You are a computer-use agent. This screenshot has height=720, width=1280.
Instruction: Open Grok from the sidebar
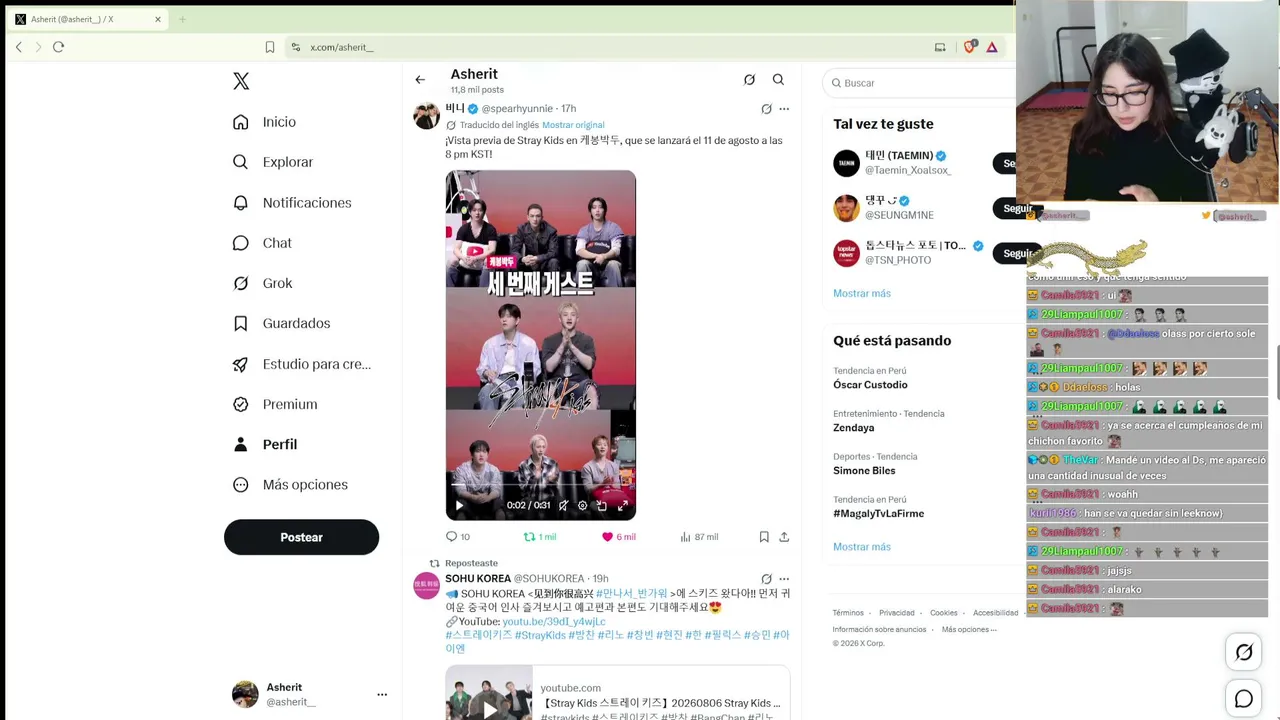coord(263,283)
